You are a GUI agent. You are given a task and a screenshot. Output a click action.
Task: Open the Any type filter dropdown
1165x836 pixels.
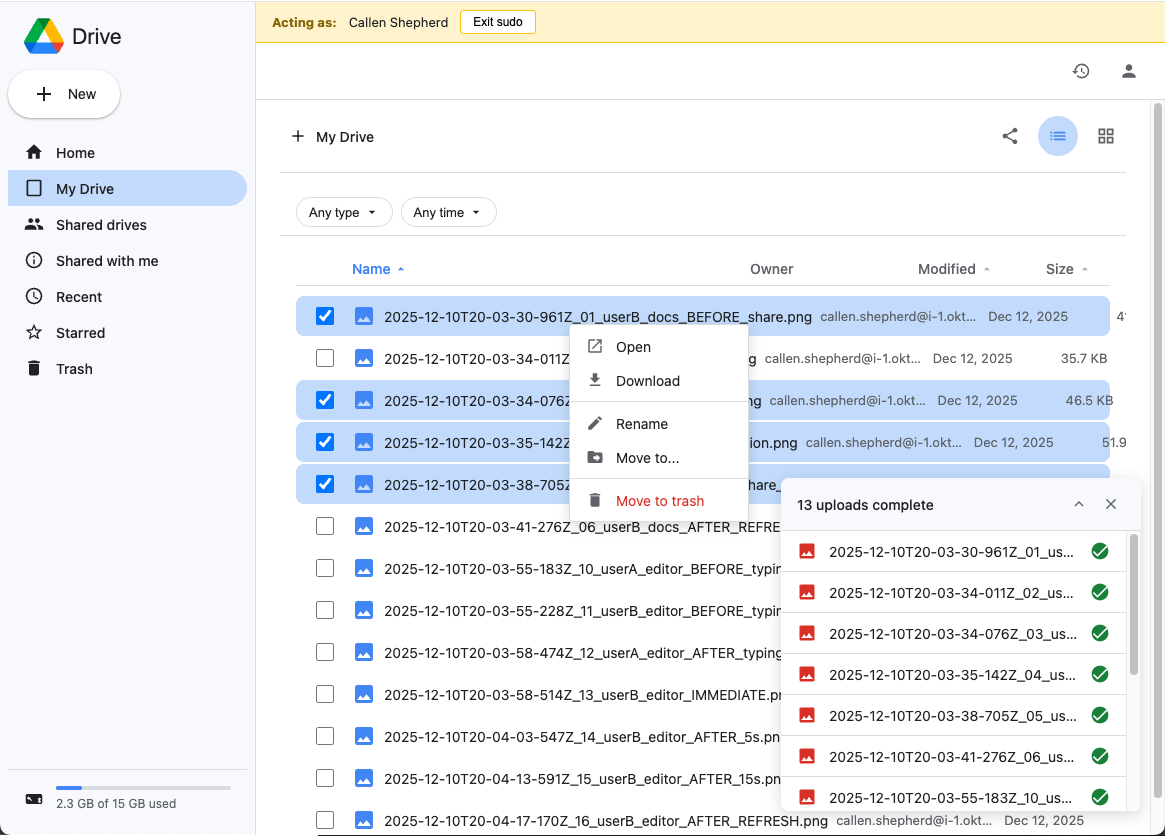click(x=344, y=212)
